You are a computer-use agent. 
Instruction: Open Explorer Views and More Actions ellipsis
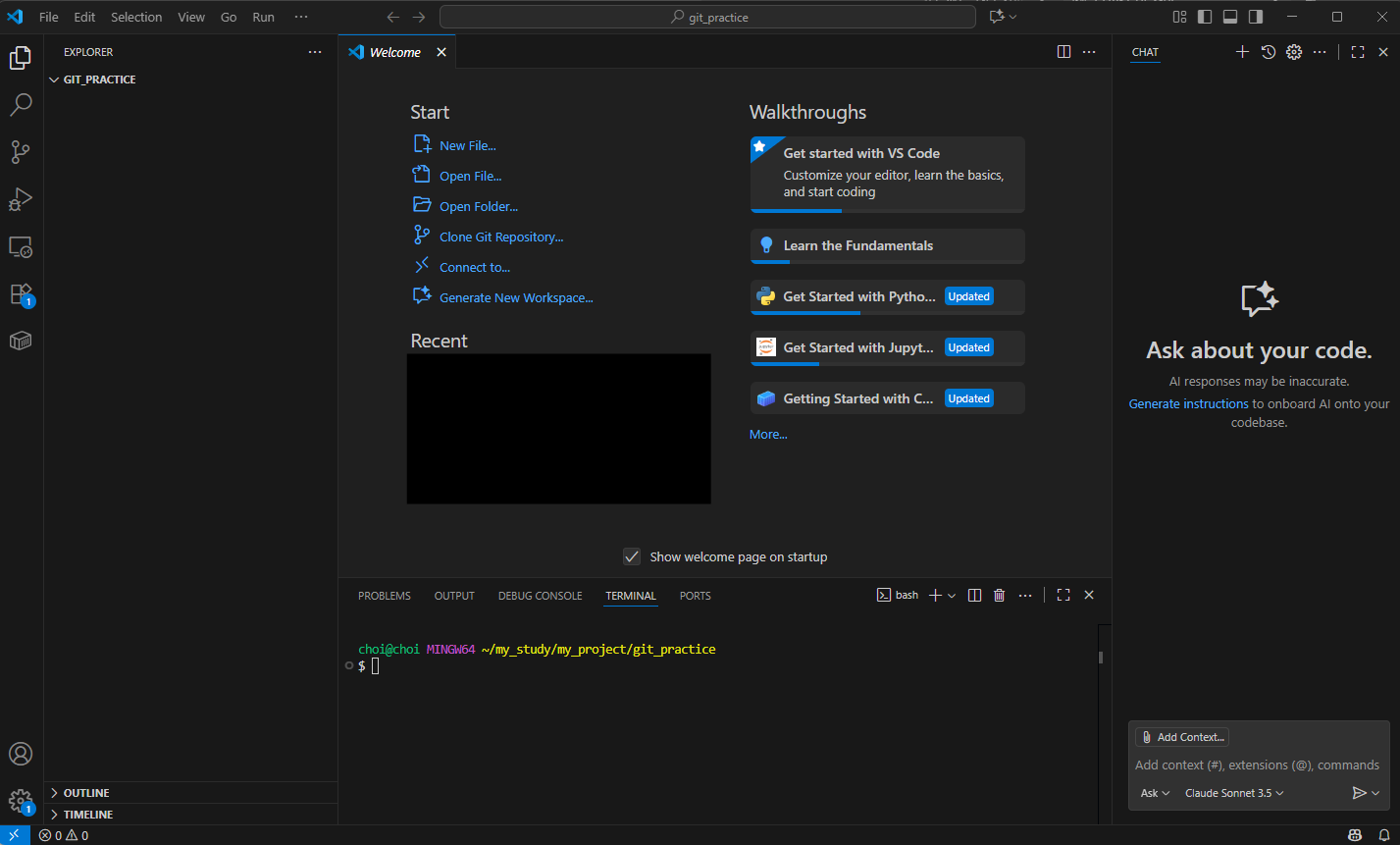point(314,52)
